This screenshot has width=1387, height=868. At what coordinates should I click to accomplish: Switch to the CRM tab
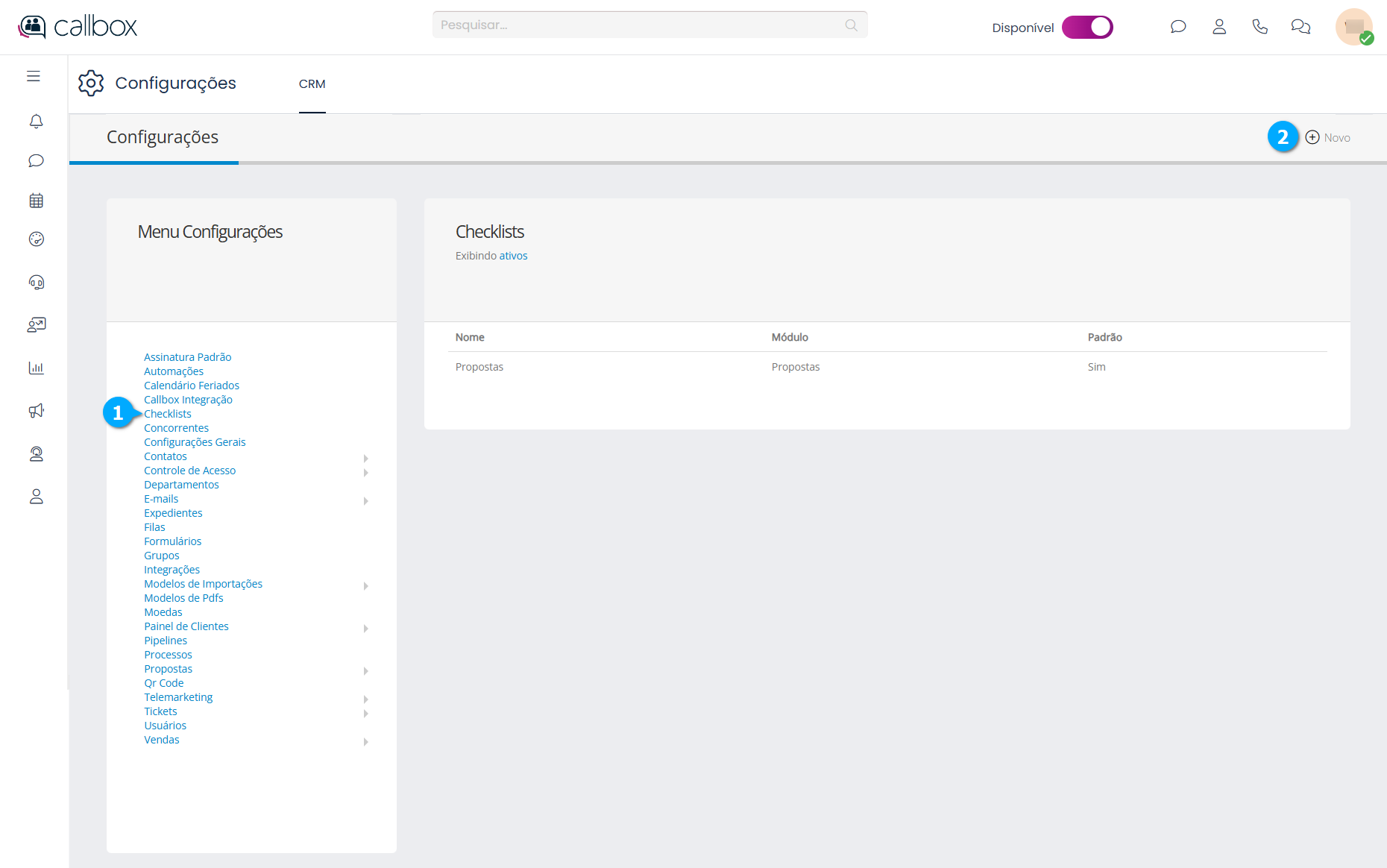pos(312,84)
